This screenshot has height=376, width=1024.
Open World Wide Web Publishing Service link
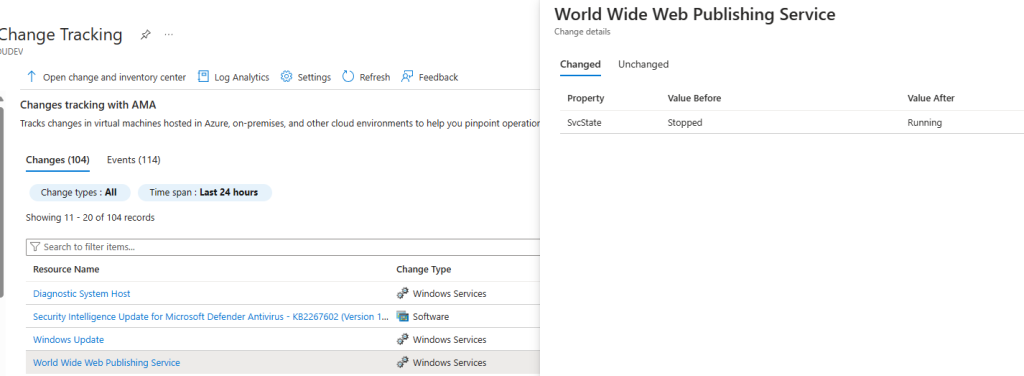click(106, 362)
